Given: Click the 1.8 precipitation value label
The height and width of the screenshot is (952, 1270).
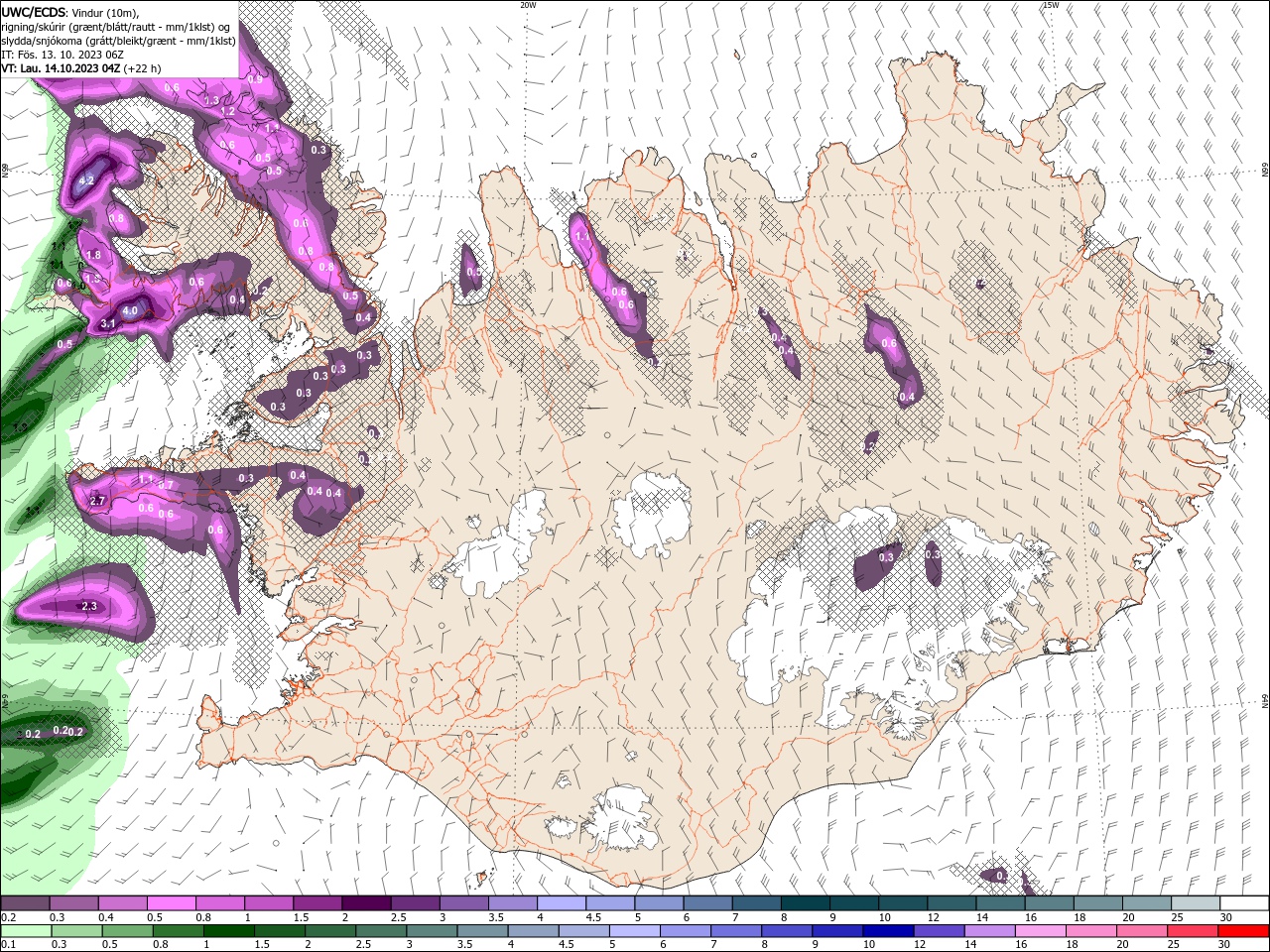Looking at the screenshot, I should 94,255.
